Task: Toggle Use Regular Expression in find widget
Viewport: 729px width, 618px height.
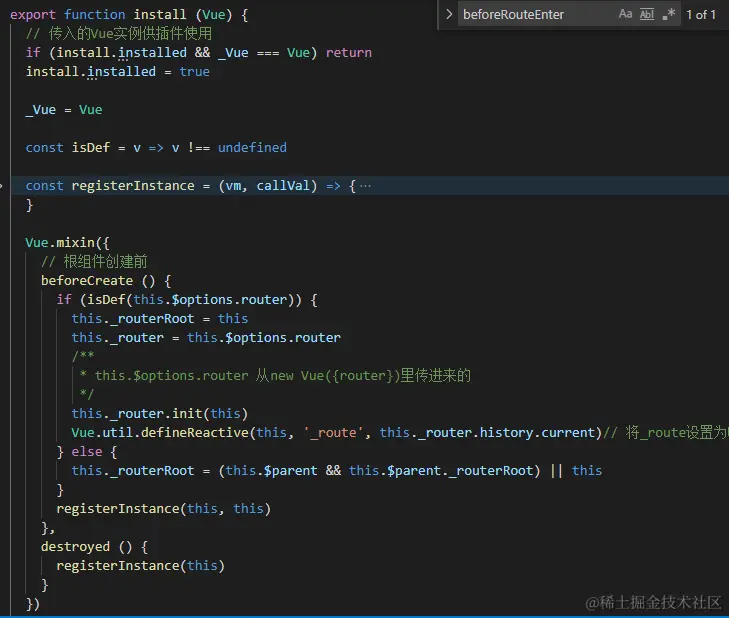Action: coord(669,14)
